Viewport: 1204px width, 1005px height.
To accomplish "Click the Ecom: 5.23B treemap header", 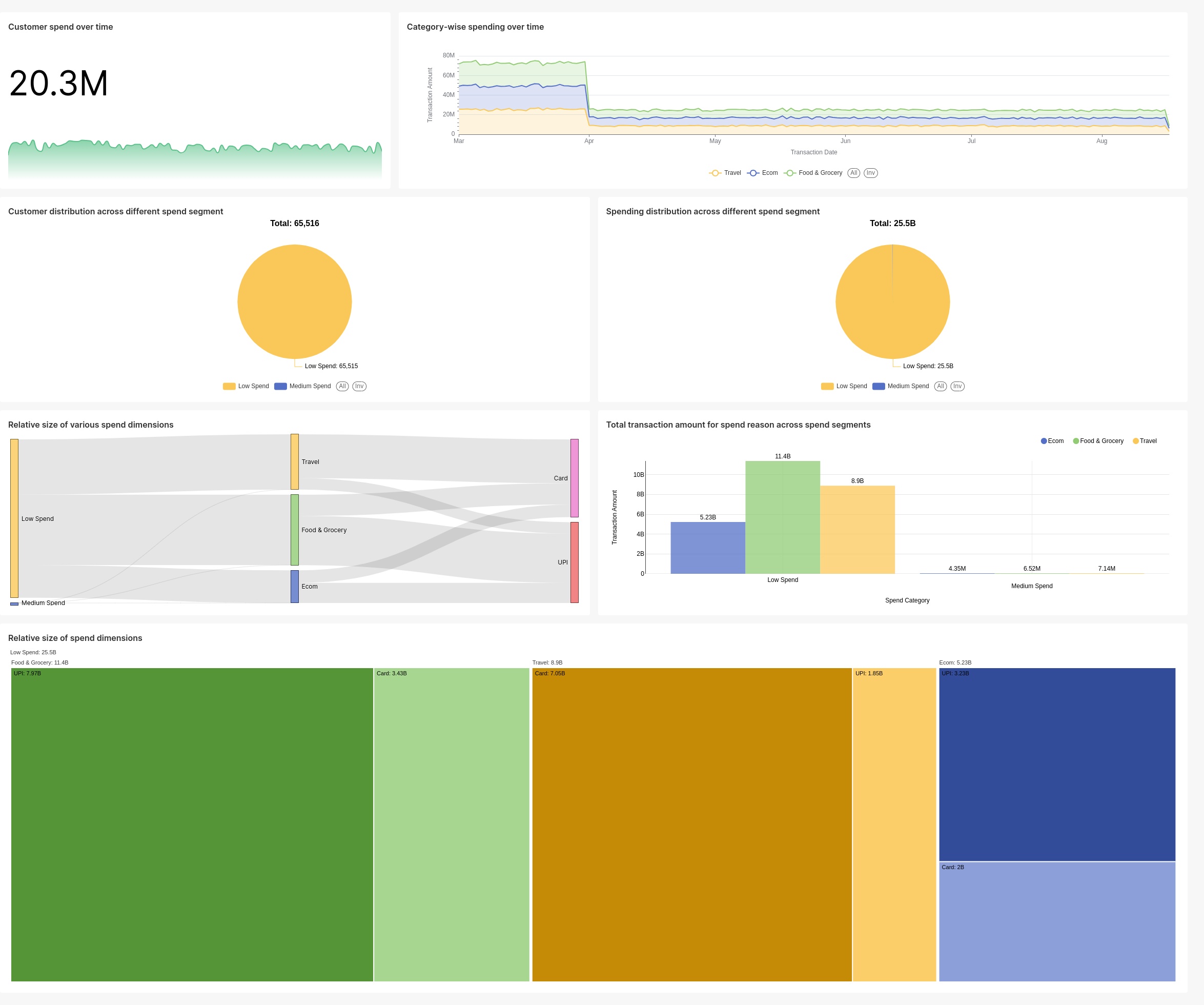I will 955,662.
